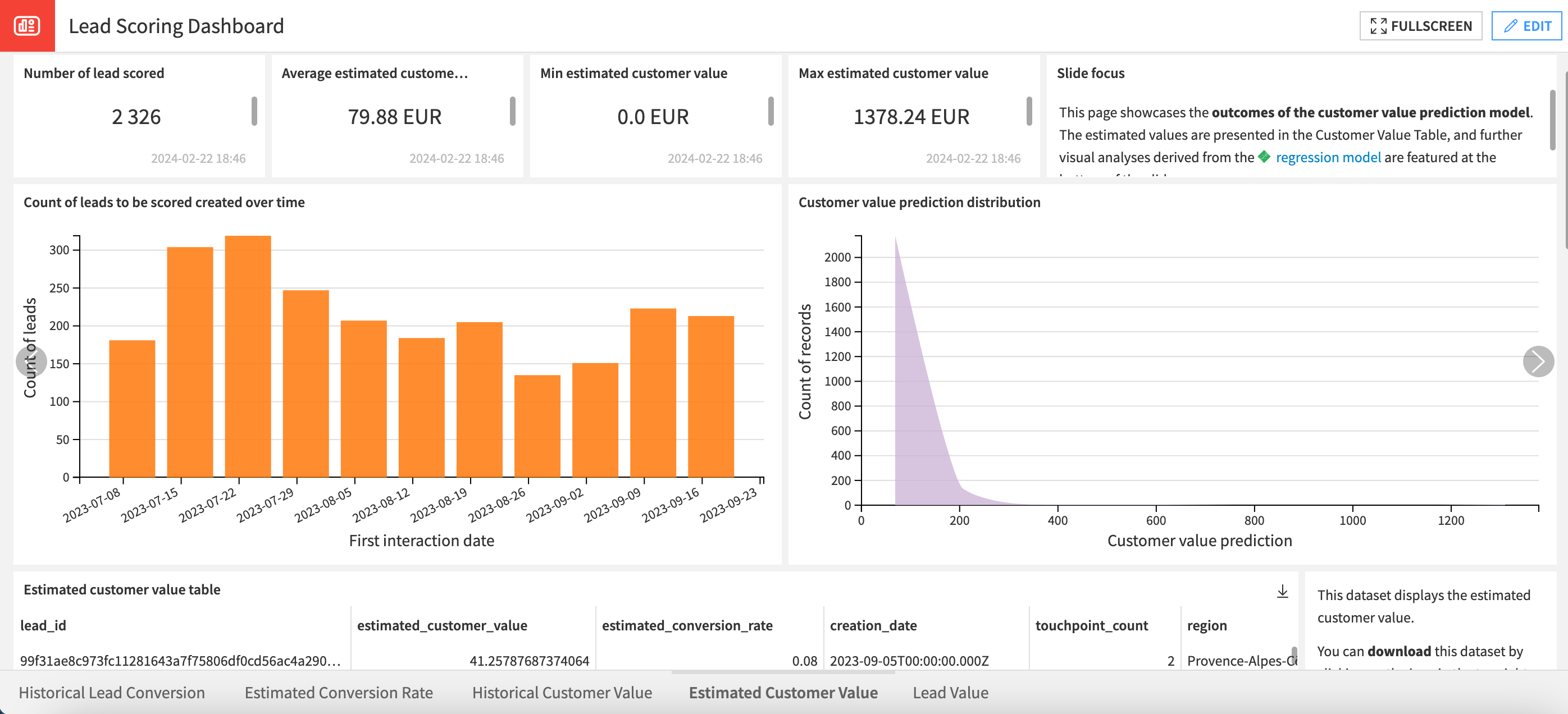Open the red dashboard app icon
Viewport: 1568px width, 714px height.
coord(28,26)
